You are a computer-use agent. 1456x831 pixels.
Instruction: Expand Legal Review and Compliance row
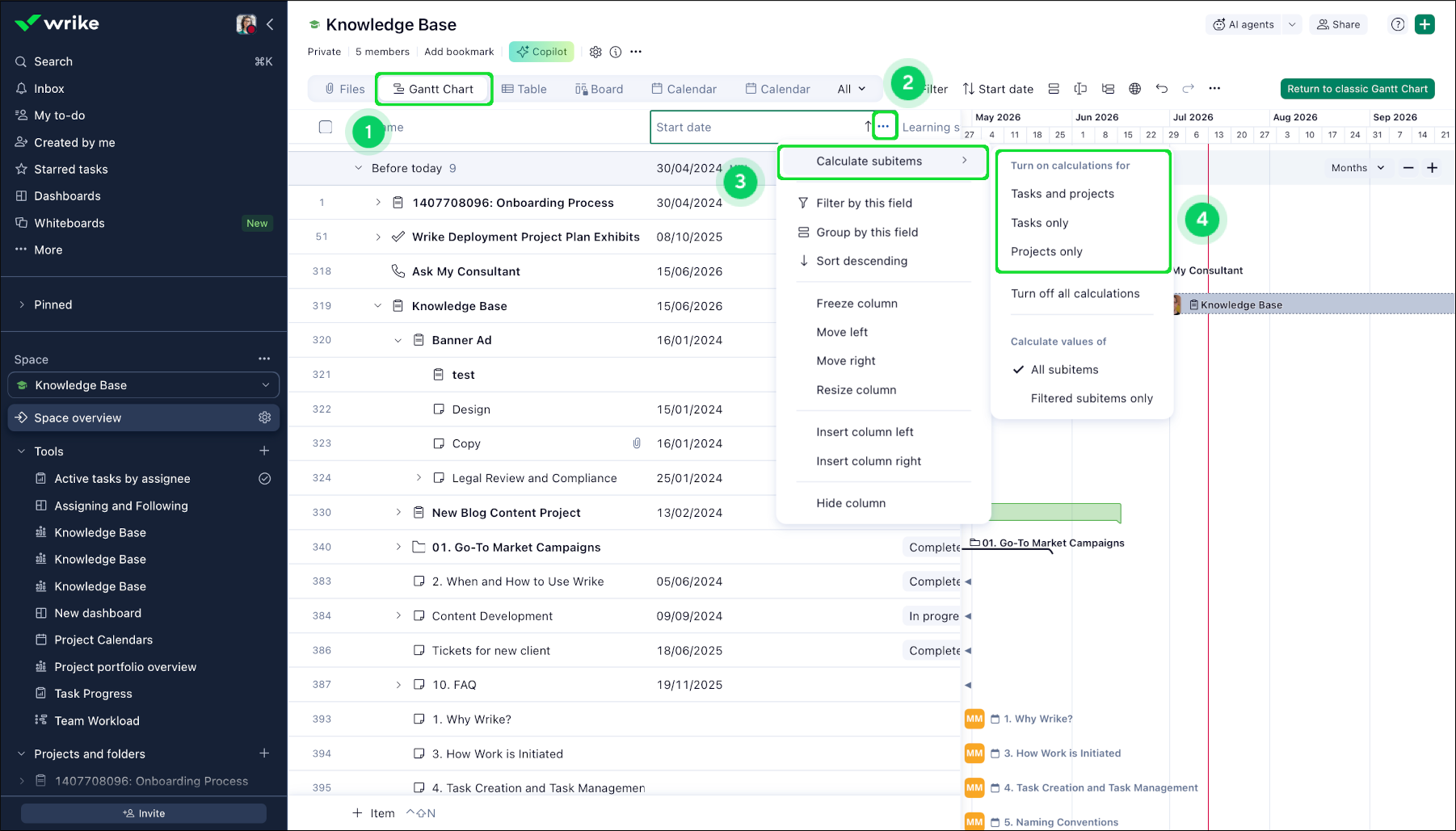tap(419, 478)
